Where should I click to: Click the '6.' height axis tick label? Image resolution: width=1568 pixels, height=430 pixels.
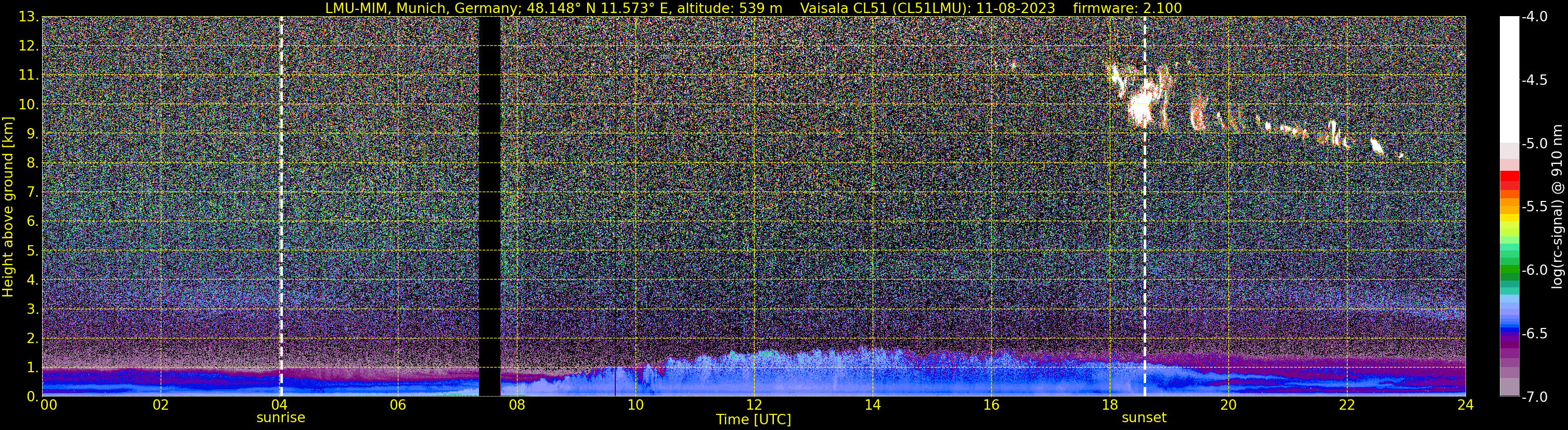click(33, 221)
